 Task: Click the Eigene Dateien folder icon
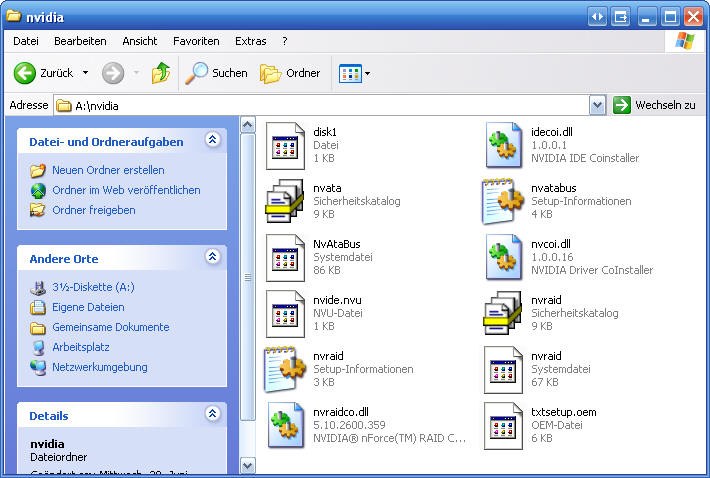click(x=38, y=307)
